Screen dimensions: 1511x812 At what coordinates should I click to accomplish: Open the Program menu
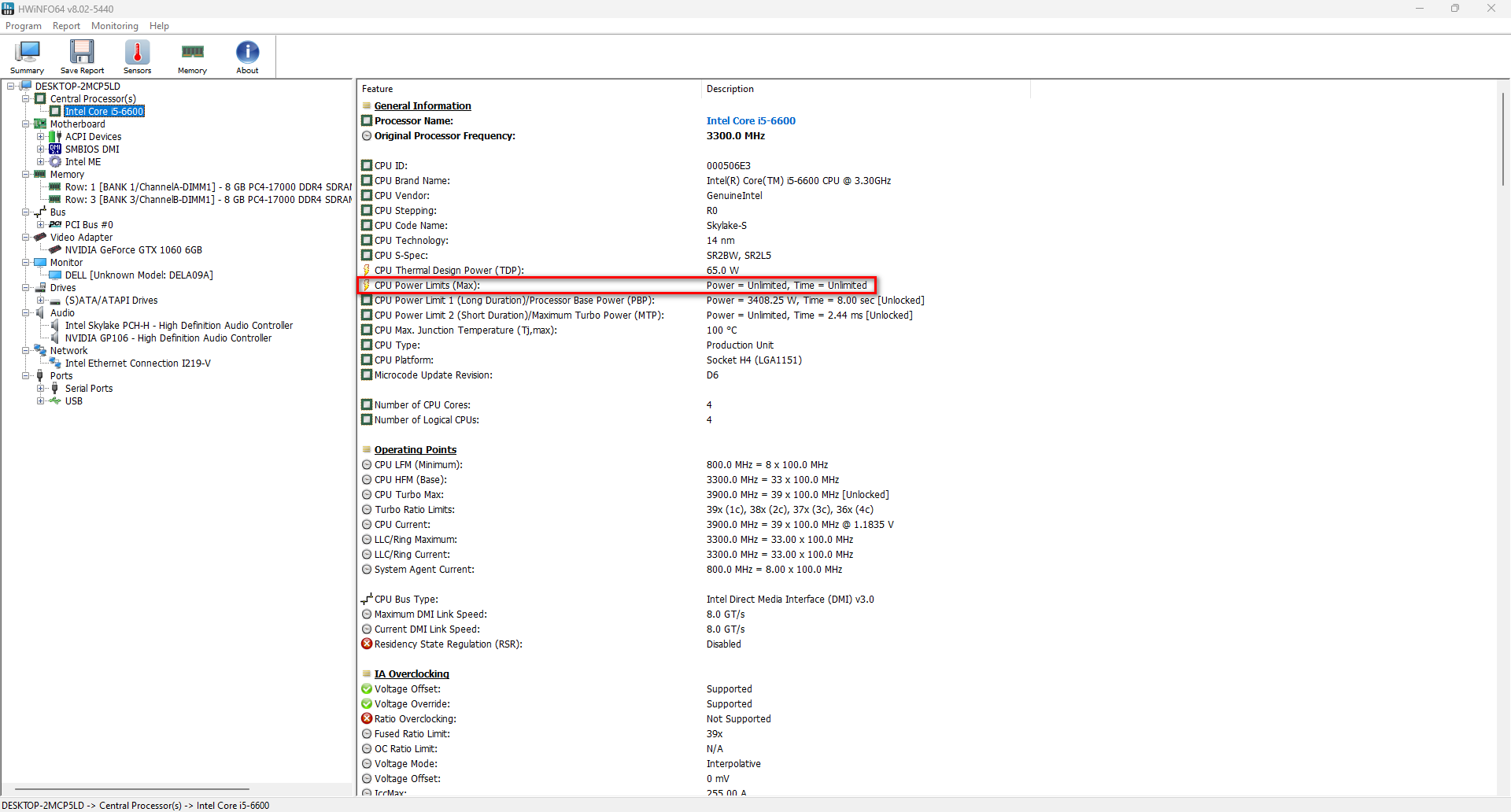(x=24, y=26)
